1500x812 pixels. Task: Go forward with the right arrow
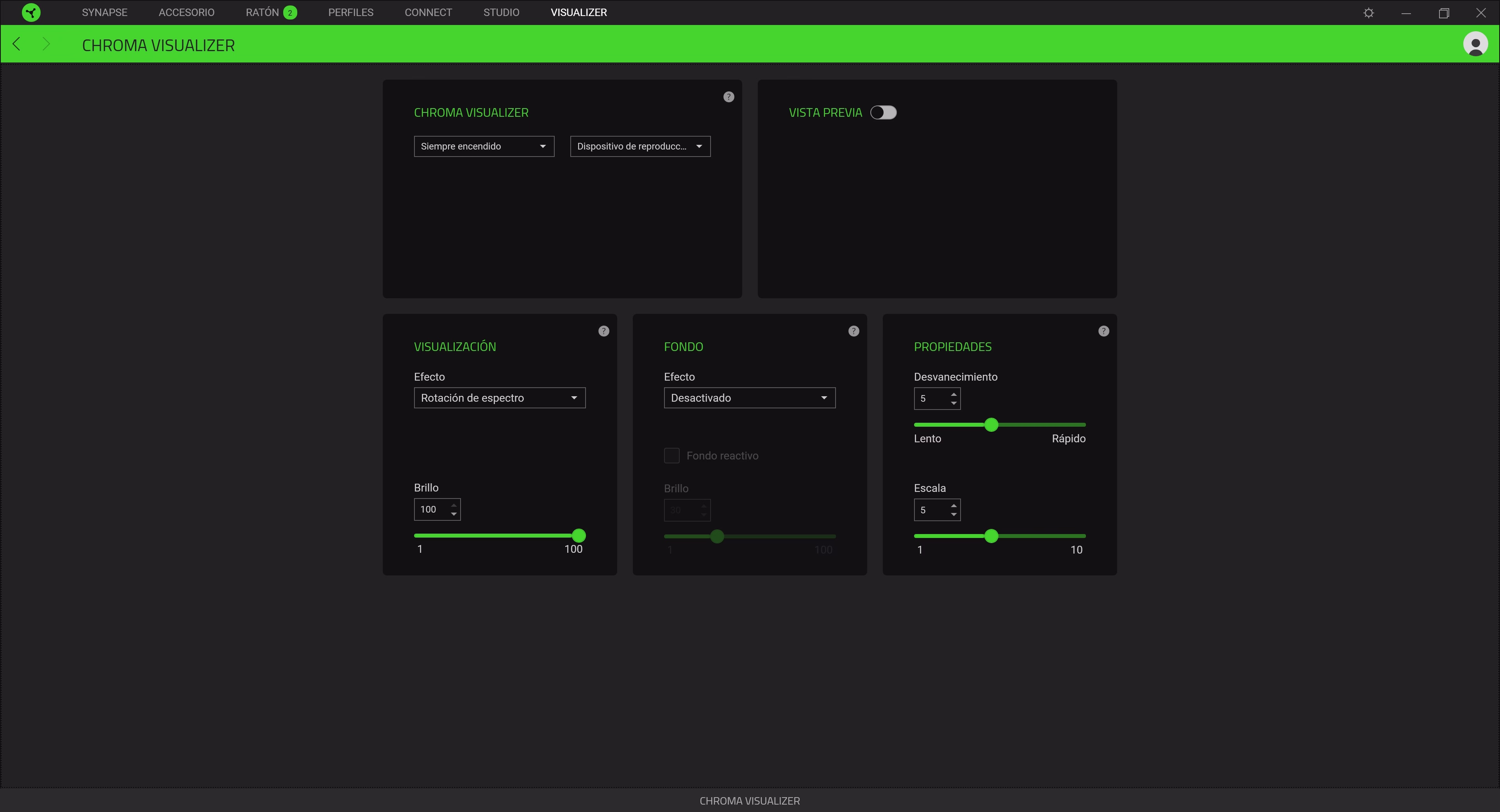click(x=46, y=44)
